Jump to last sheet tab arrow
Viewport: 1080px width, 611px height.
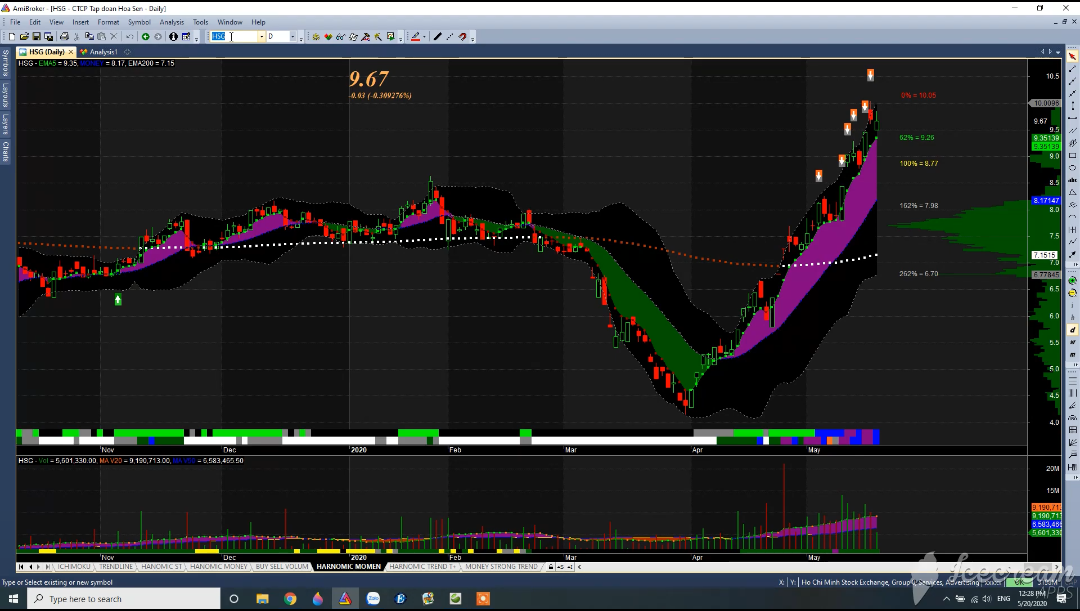(x=46, y=566)
